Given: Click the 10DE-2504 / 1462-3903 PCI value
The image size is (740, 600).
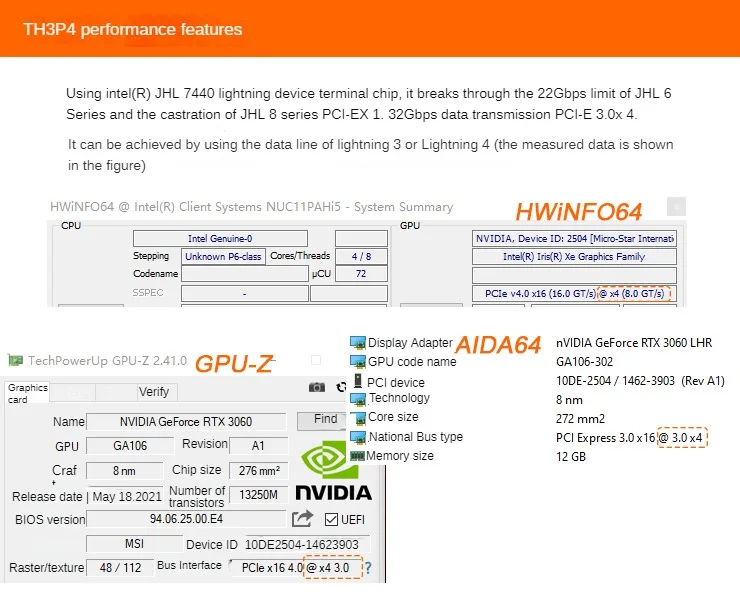Looking at the screenshot, I should click(x=640, y=381).
